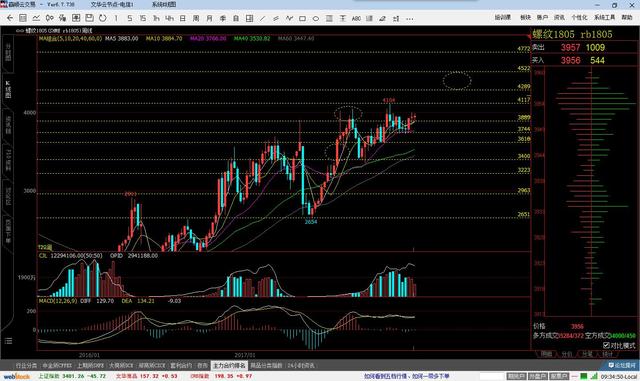Switch chart to monthly (月) period
Image resolution: width=640 pixels, height=381 pixels.
coord(209,18)
